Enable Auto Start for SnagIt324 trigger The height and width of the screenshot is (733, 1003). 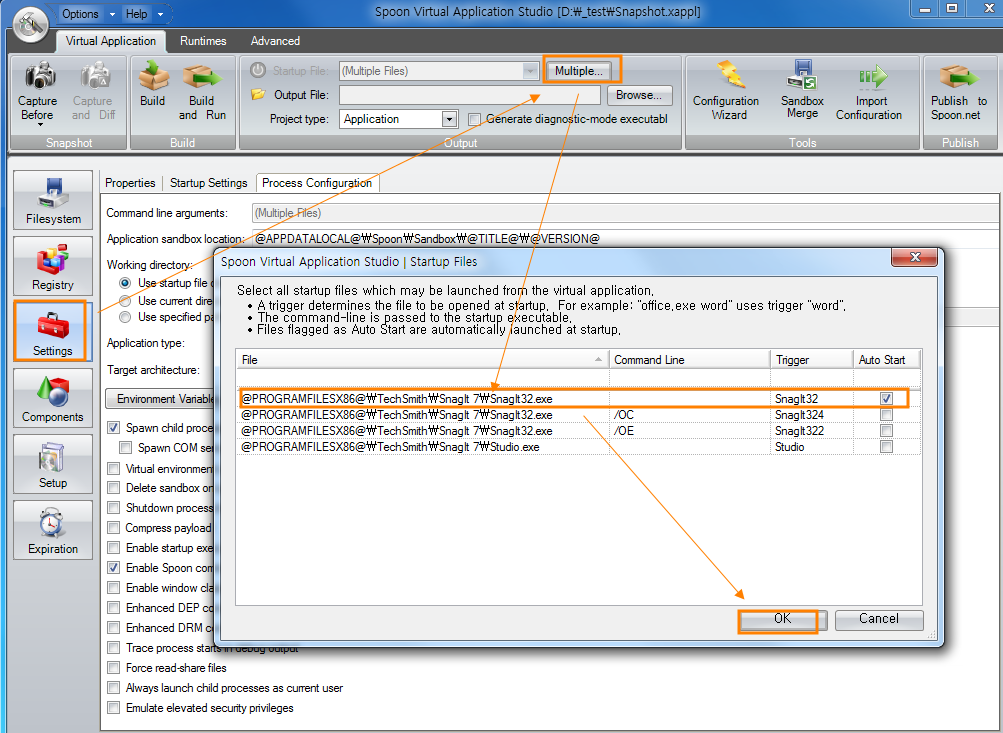(886, 414)
